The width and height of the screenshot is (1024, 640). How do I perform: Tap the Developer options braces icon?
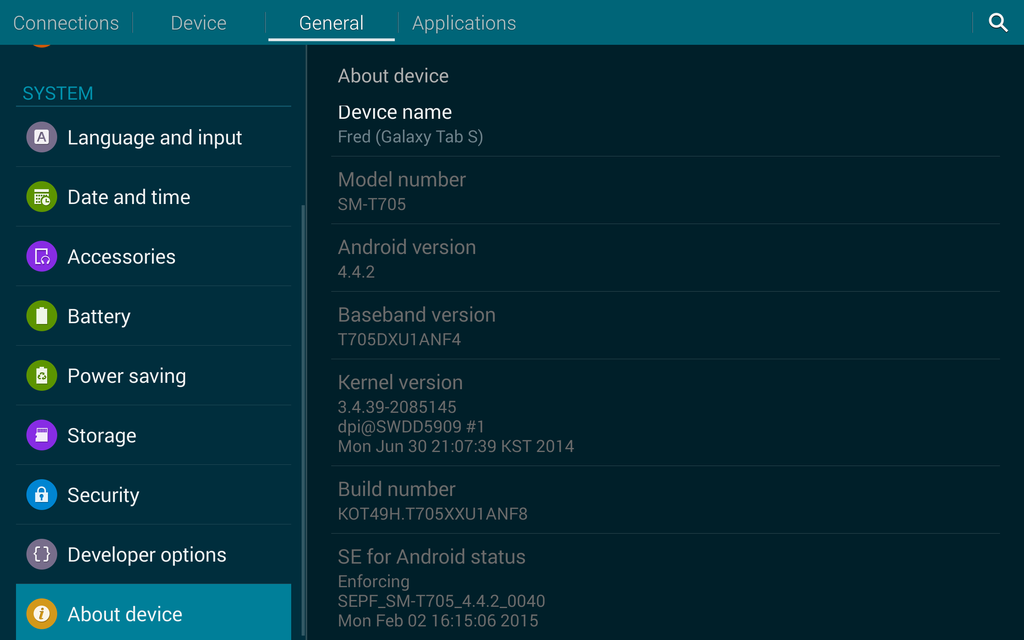pyautogui.click(x=41, y=554)
